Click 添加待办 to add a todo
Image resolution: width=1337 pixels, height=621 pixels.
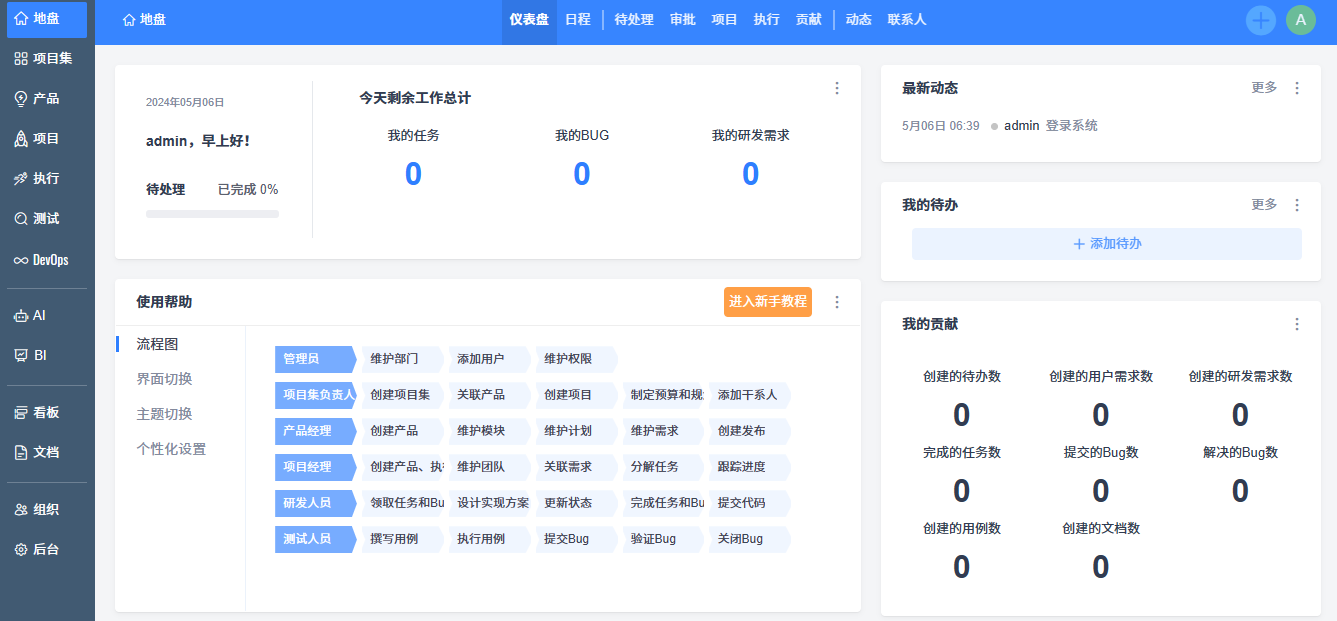point(1106,244)
